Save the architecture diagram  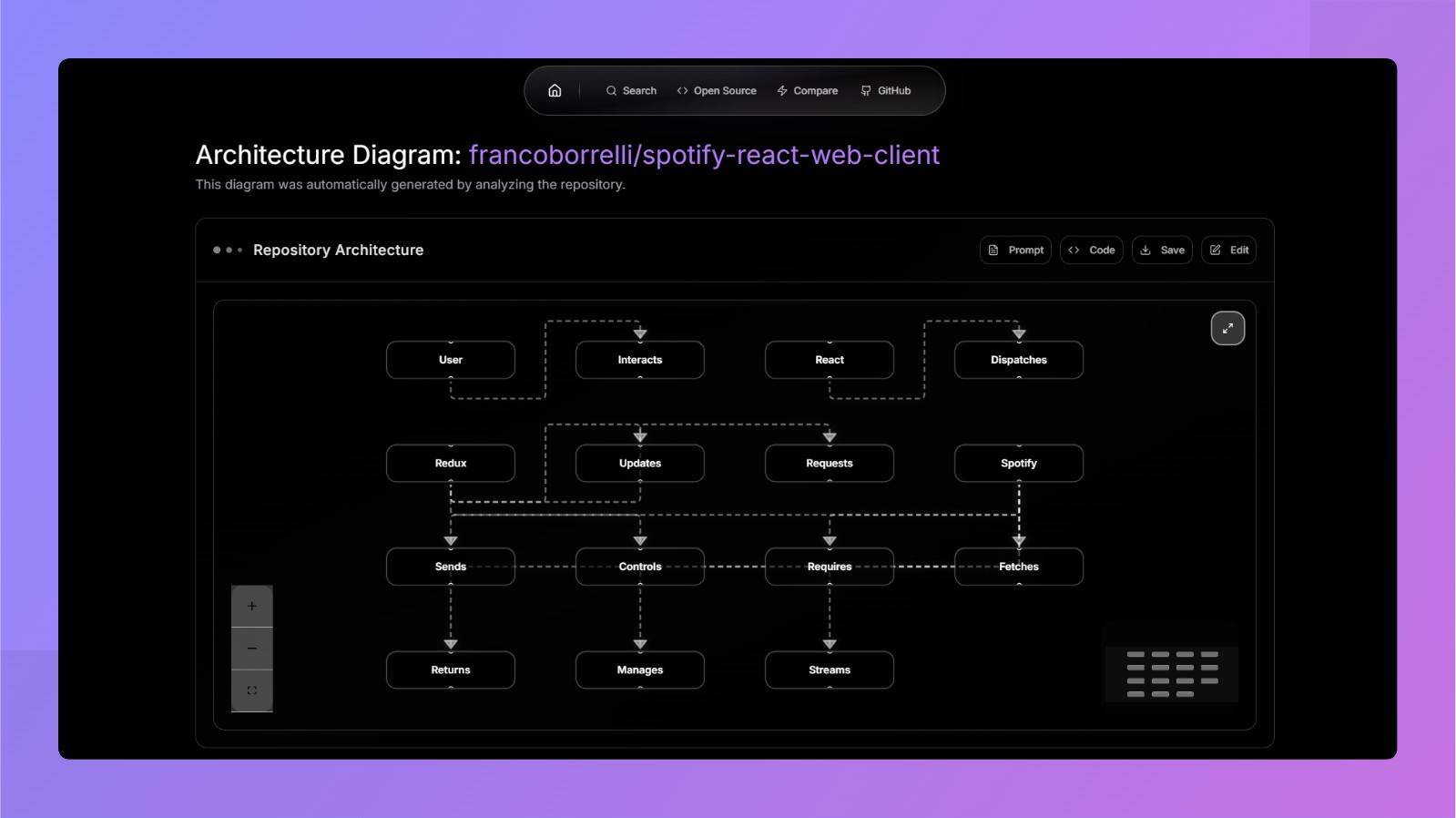point(1162,251)
